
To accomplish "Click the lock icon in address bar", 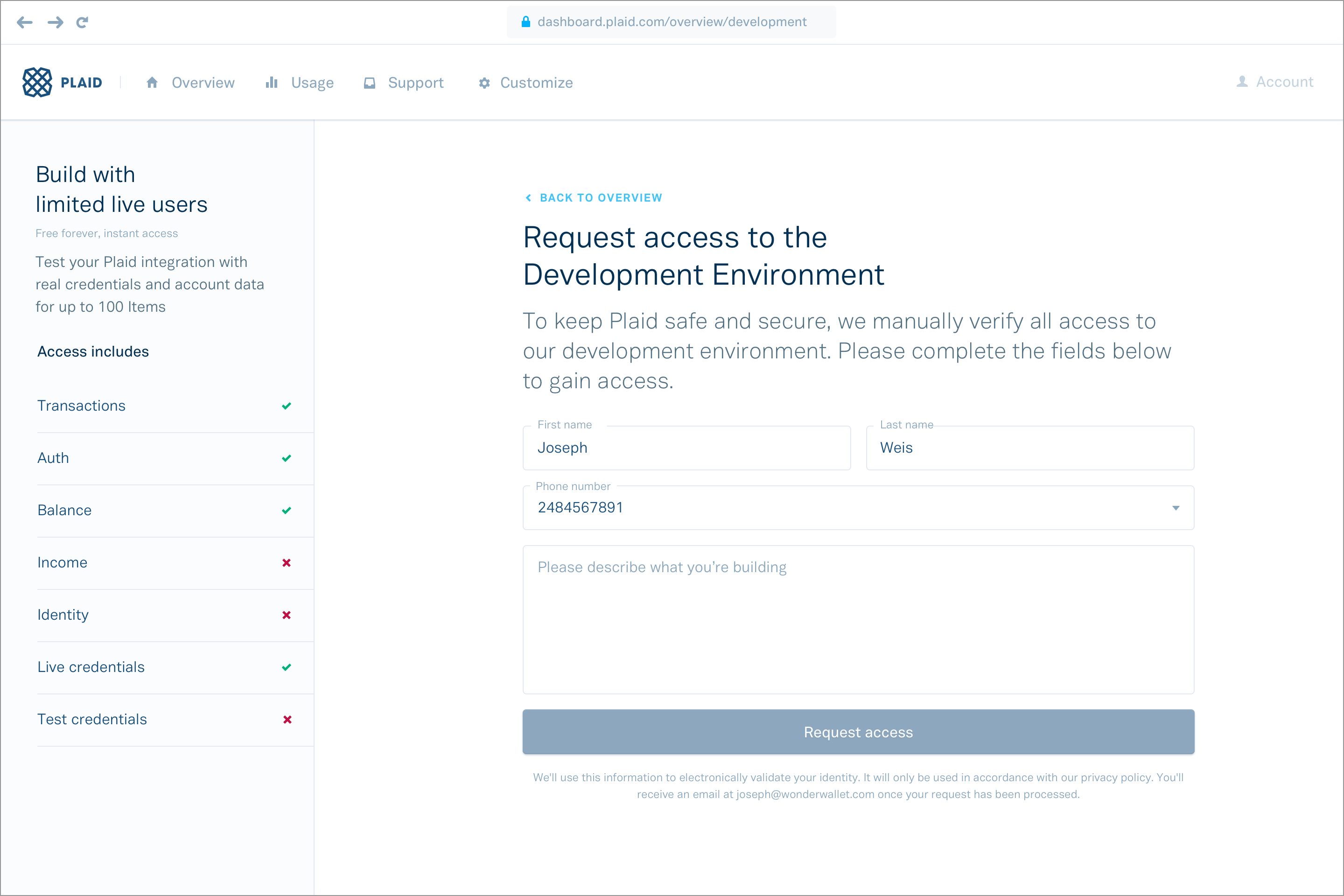I will point(526,22).
